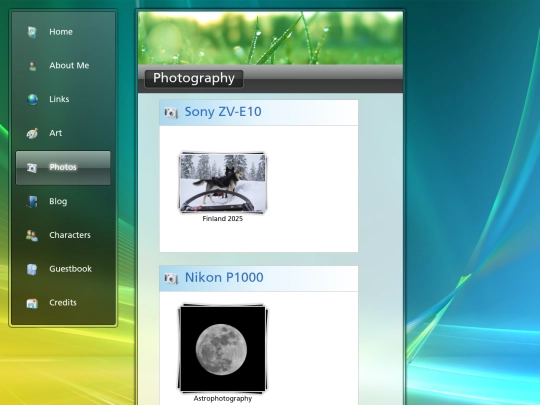Click the Blog door icon
The height and width of the screenshot is (405, 540).
click(32, 201)
